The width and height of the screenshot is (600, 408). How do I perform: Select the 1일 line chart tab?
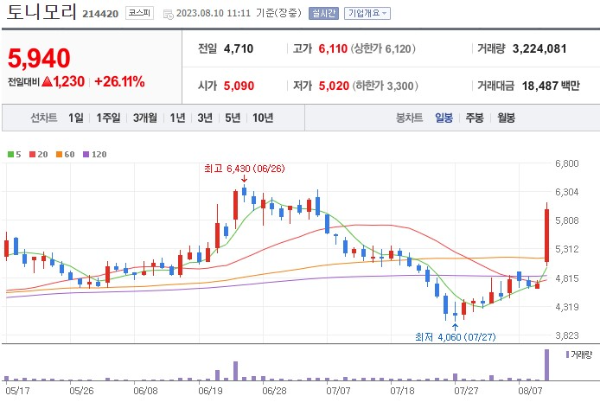(76, 118)
